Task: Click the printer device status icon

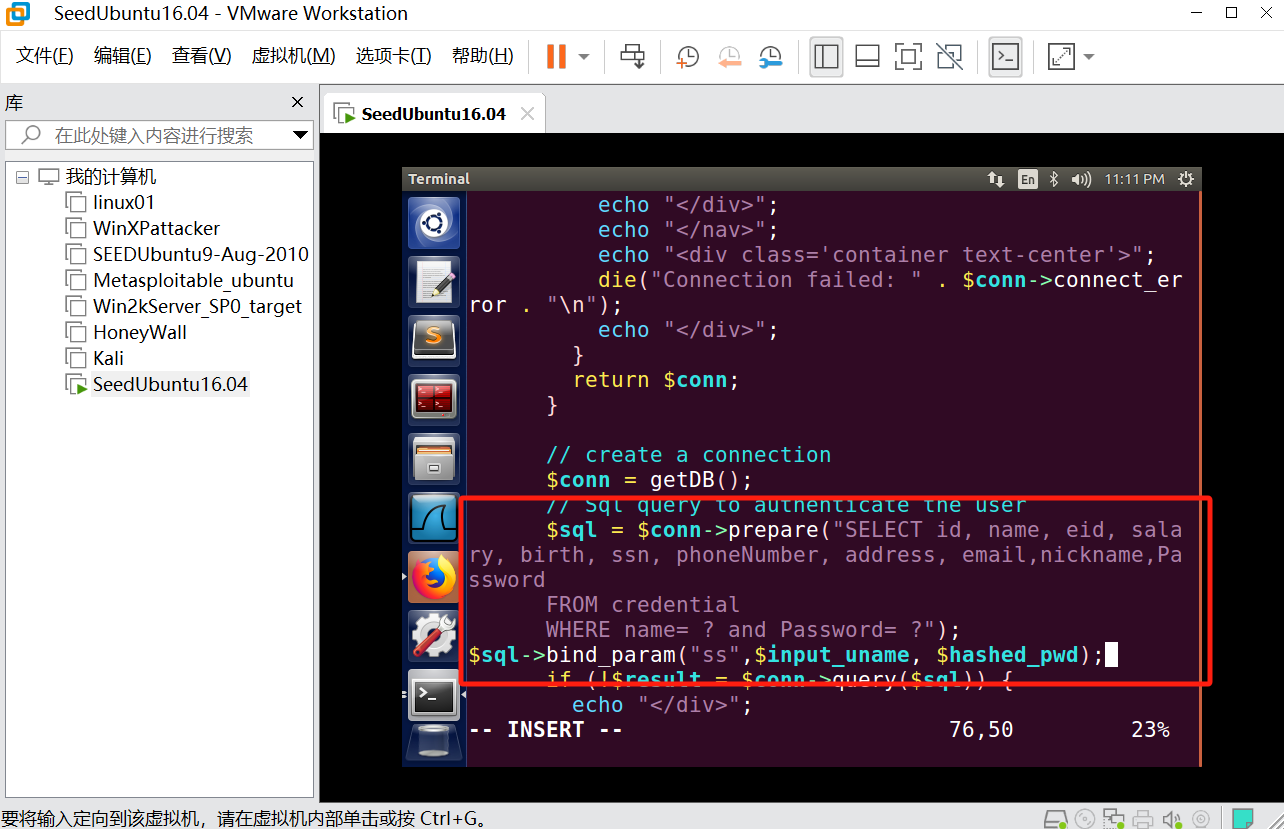Action: pos(1143,818)
